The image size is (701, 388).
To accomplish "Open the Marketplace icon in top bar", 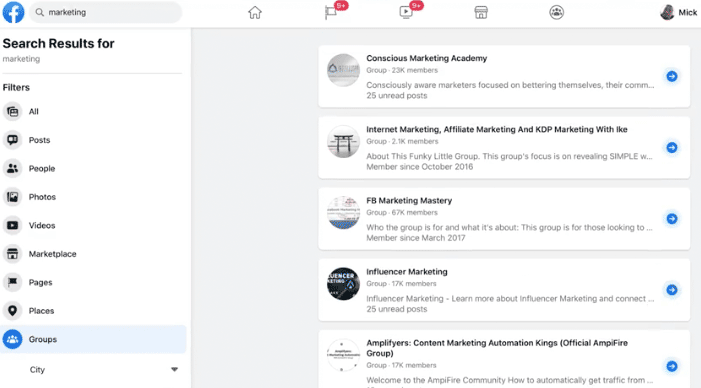I will [x=481, y=13].
